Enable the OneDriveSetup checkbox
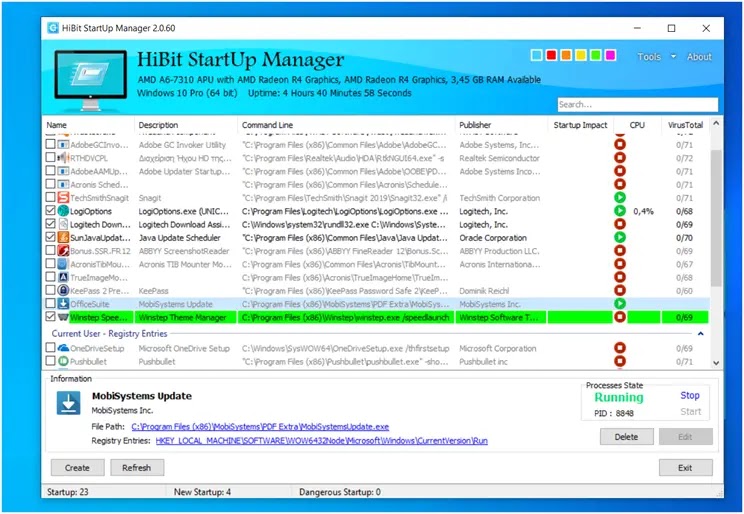The image size is (744, 514). (50, 347)
